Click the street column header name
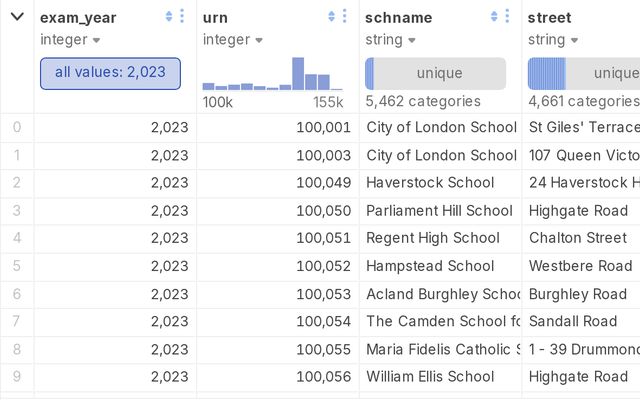Viewport: 640px width, 400px height. click(x=549, y=17)
